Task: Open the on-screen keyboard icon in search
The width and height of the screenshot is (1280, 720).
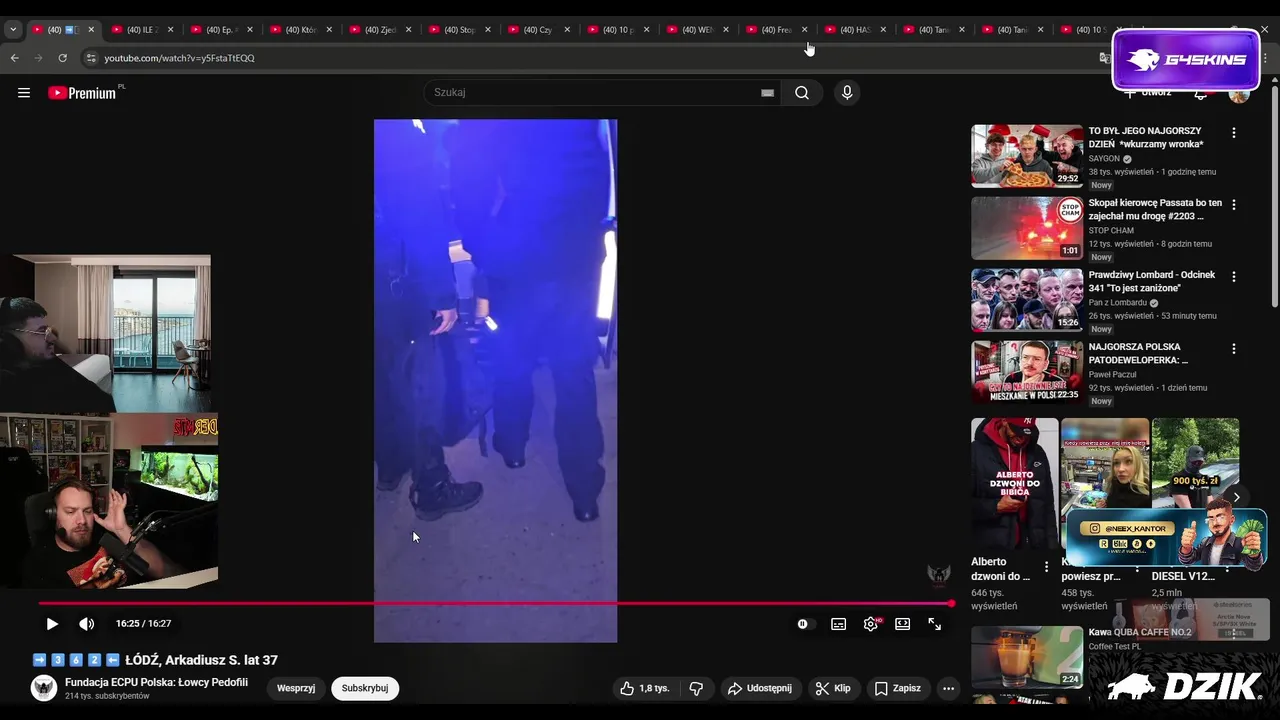Action: [767, 93]
